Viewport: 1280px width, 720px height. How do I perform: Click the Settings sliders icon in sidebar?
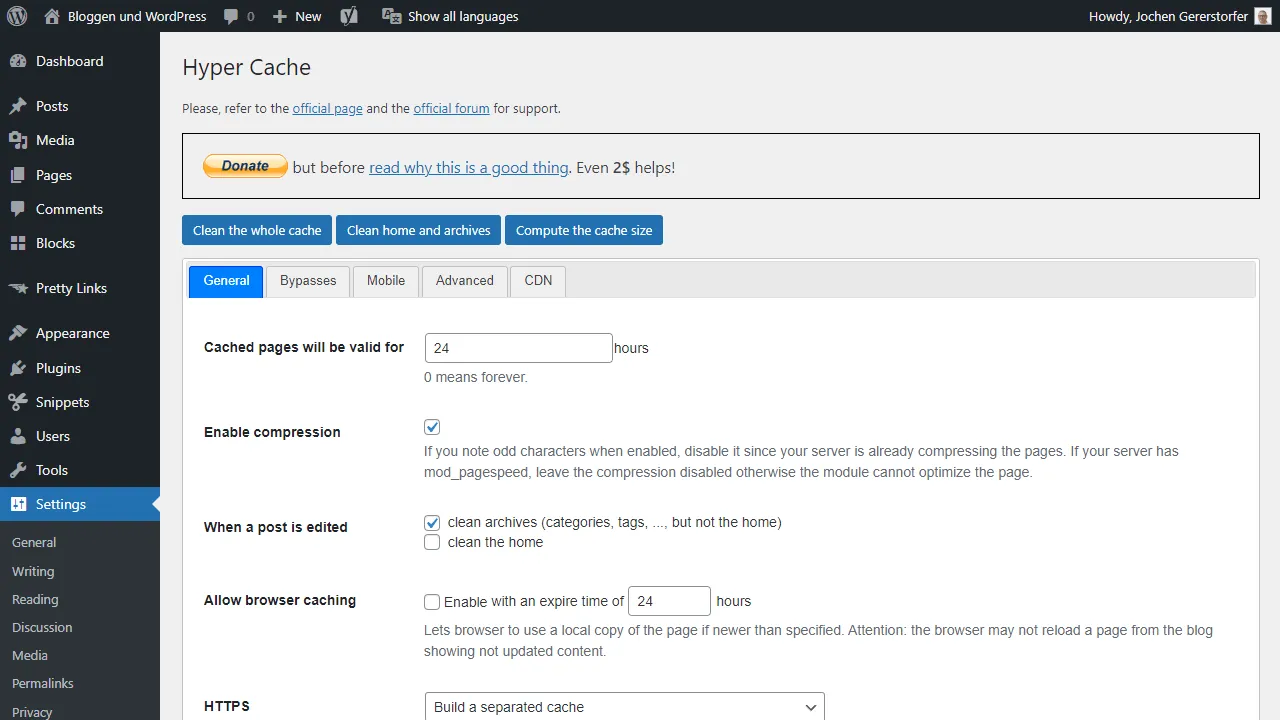click(18, 504)
